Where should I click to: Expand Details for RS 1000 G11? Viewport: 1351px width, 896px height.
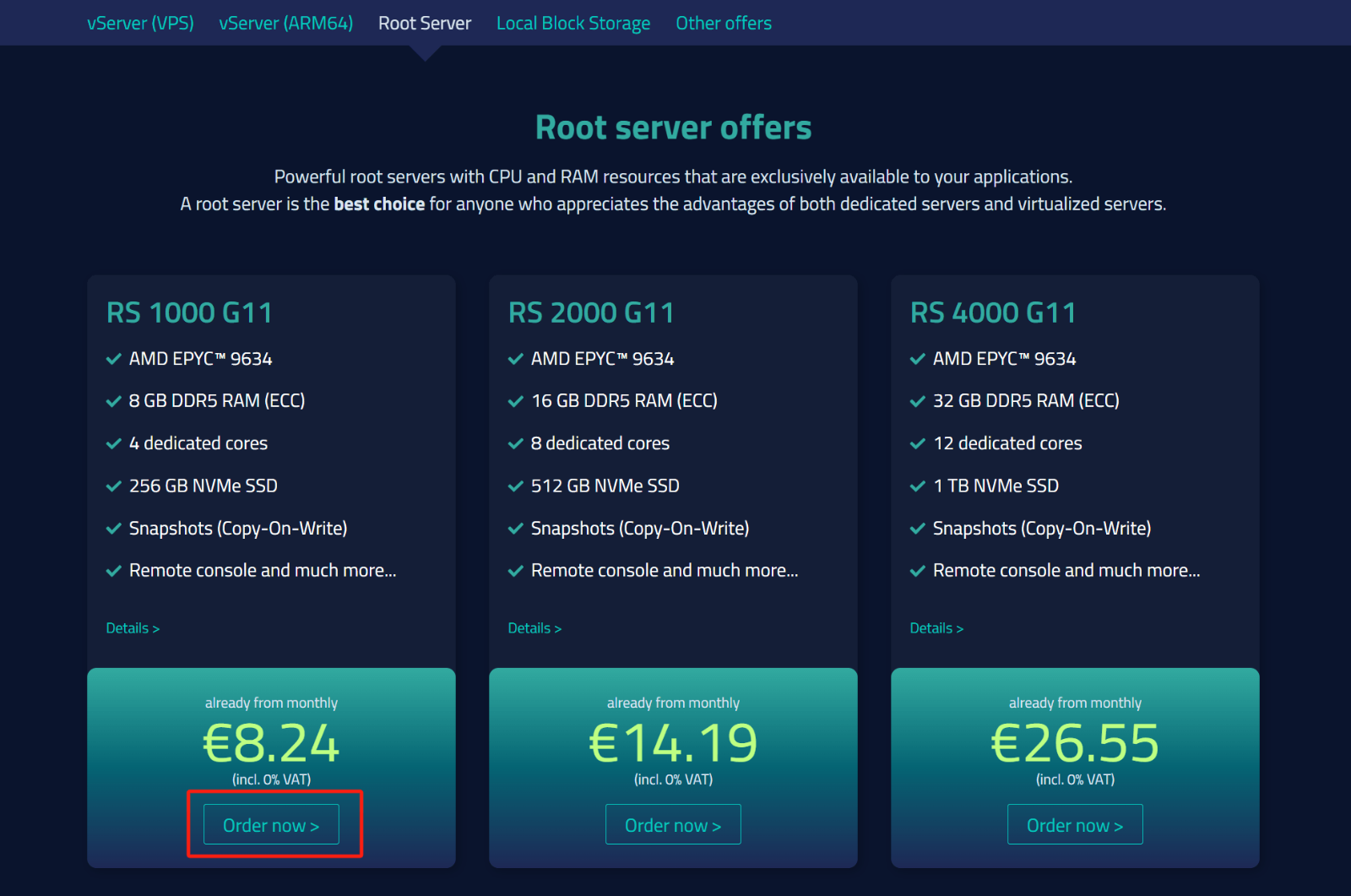[132, 628]
